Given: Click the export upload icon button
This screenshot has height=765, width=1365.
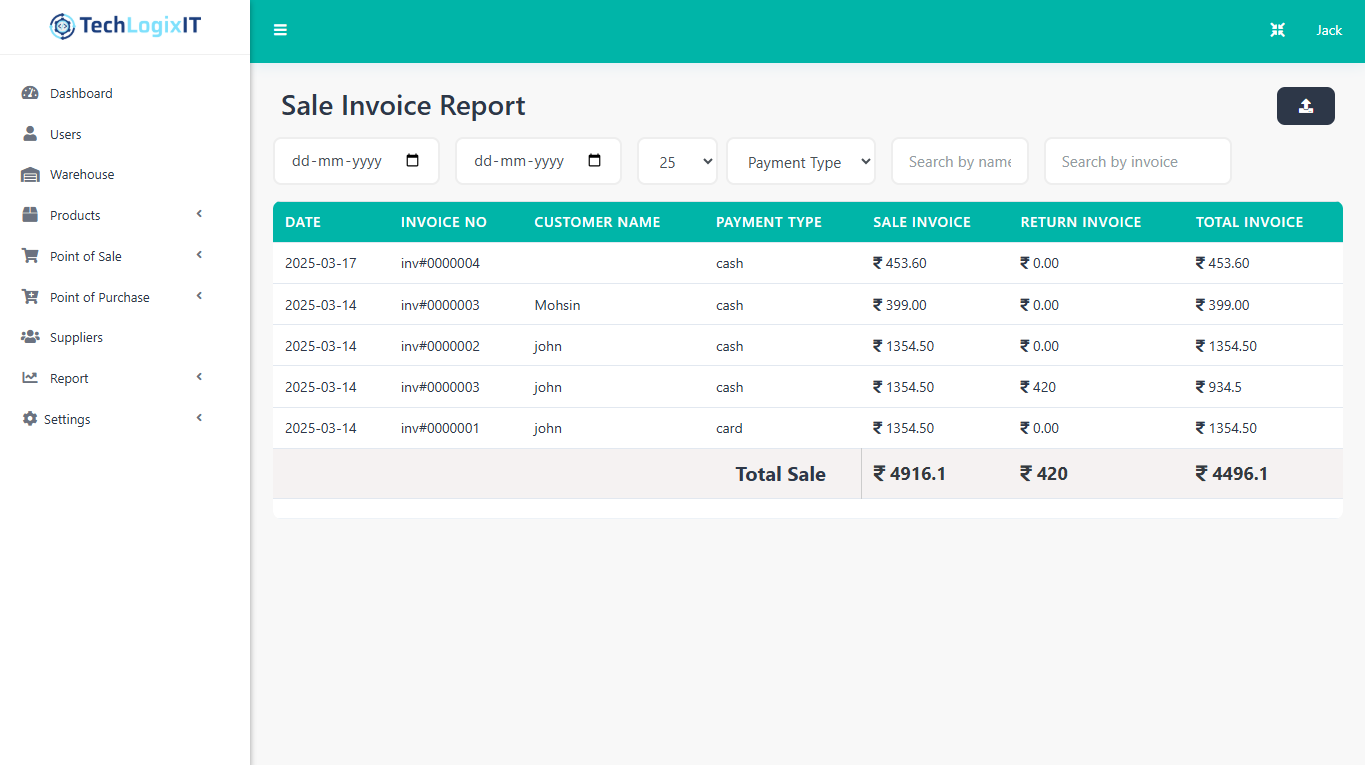Looking at the screenshot, I should [1305, 106].
